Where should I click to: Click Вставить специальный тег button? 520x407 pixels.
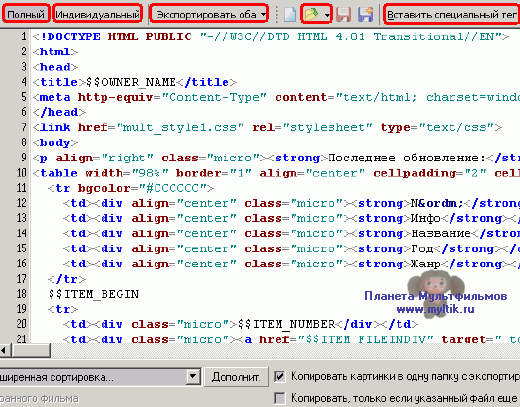point(451,14)
